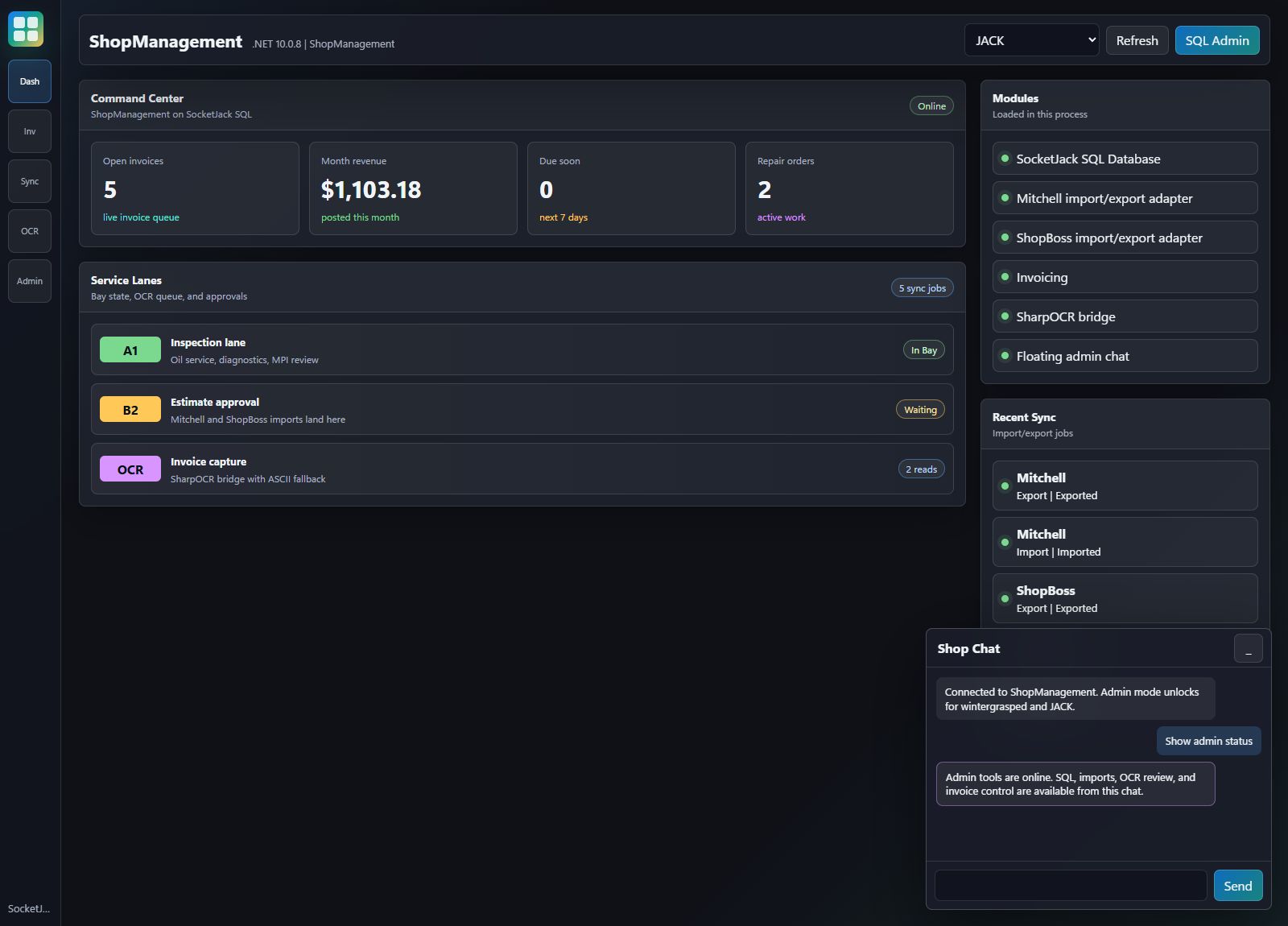
Task: Select the Floating admin chat module
Action: (x=1125, y=356)
